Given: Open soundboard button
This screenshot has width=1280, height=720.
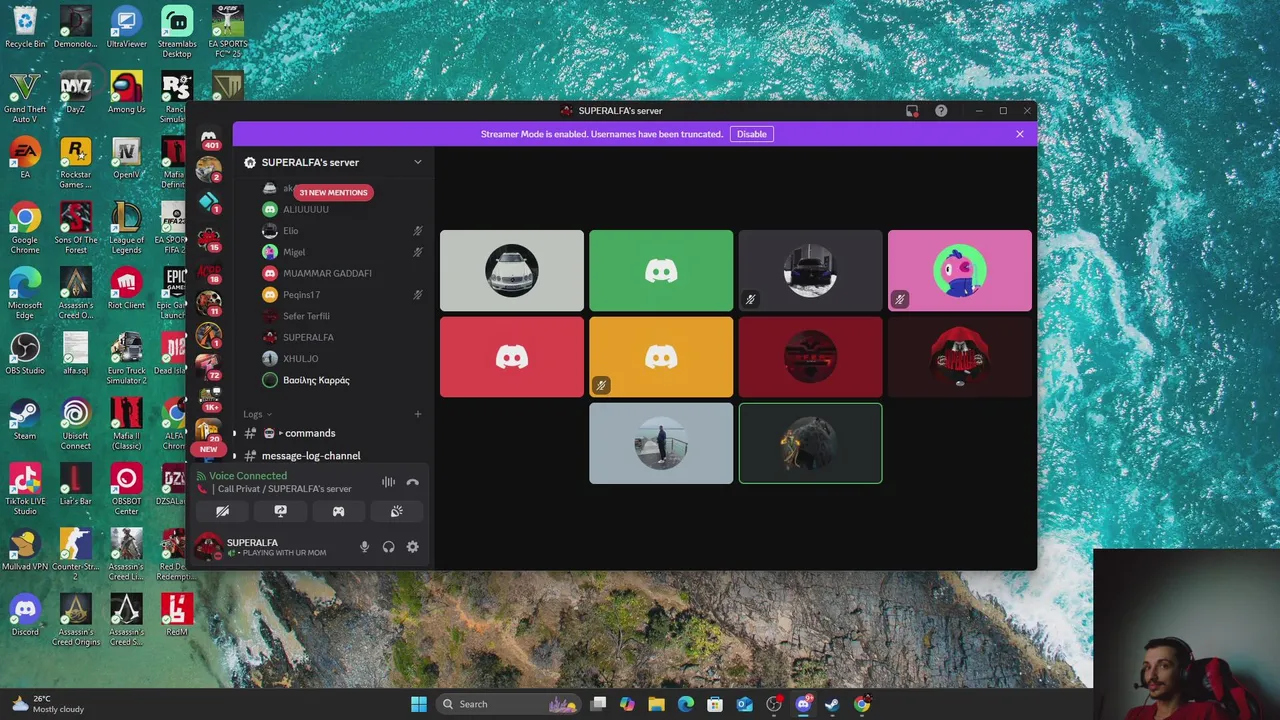Looking at the screenshot, I should tap(396, 511).
